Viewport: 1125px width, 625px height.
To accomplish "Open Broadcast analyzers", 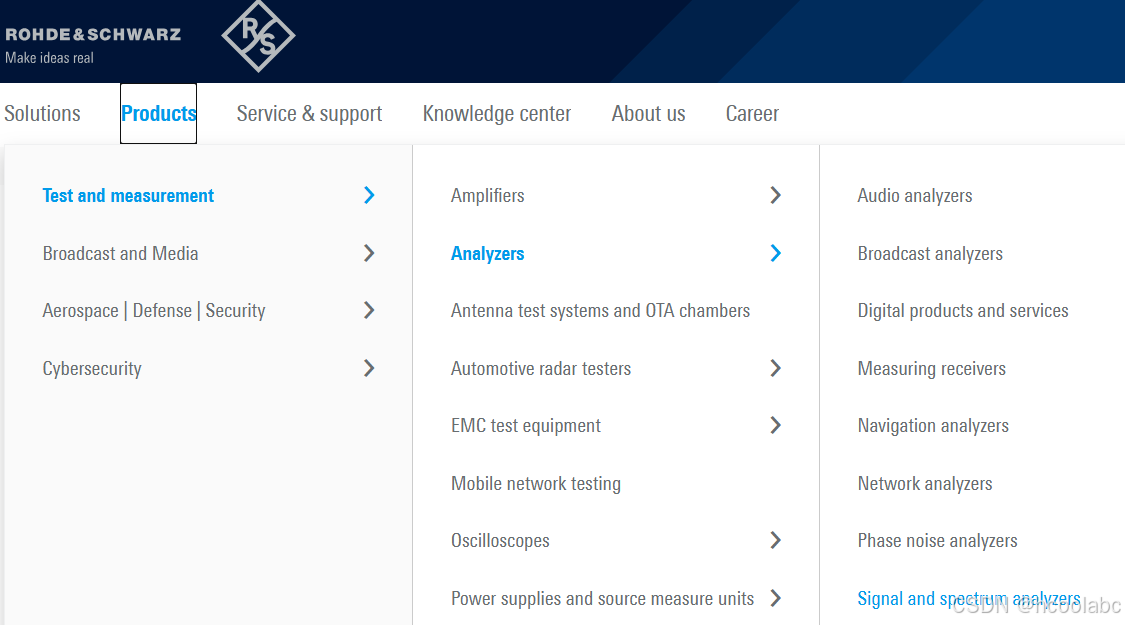I will point(930,253).
